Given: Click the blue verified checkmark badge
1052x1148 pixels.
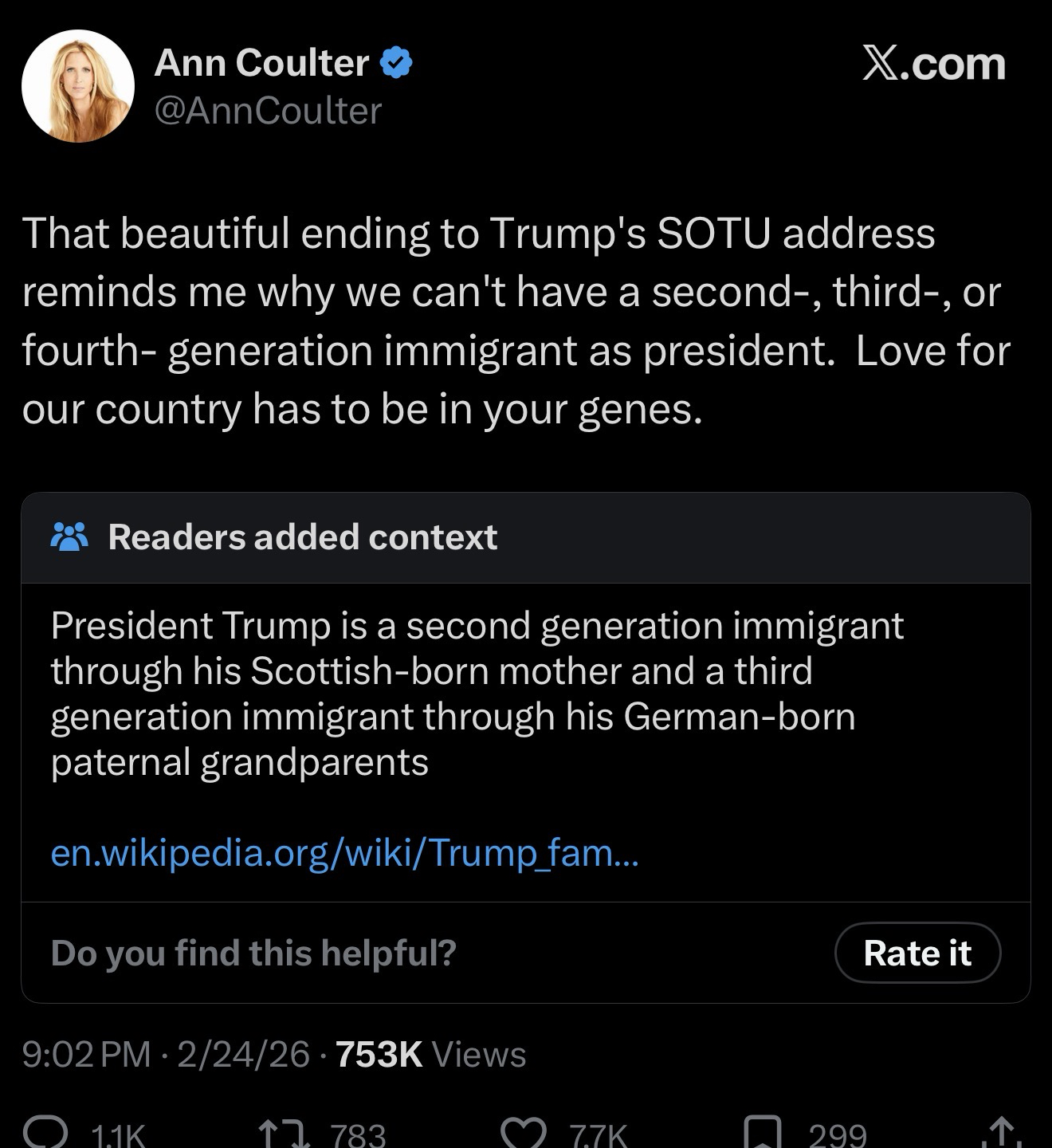Looking at the screenshot, I should [x=396, y=63].
